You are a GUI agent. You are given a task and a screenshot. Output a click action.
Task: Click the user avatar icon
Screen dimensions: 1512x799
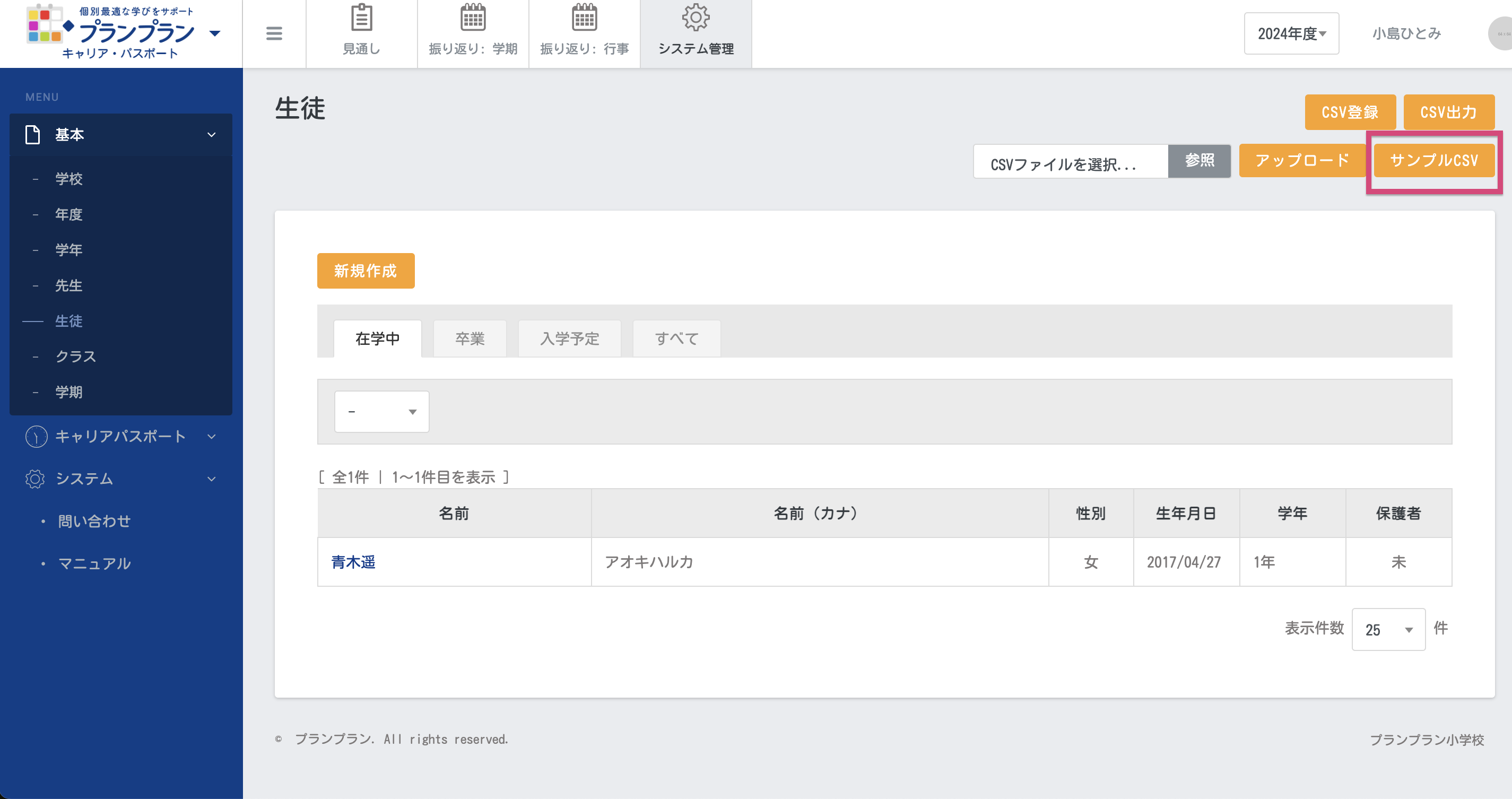coord(1501,33)
